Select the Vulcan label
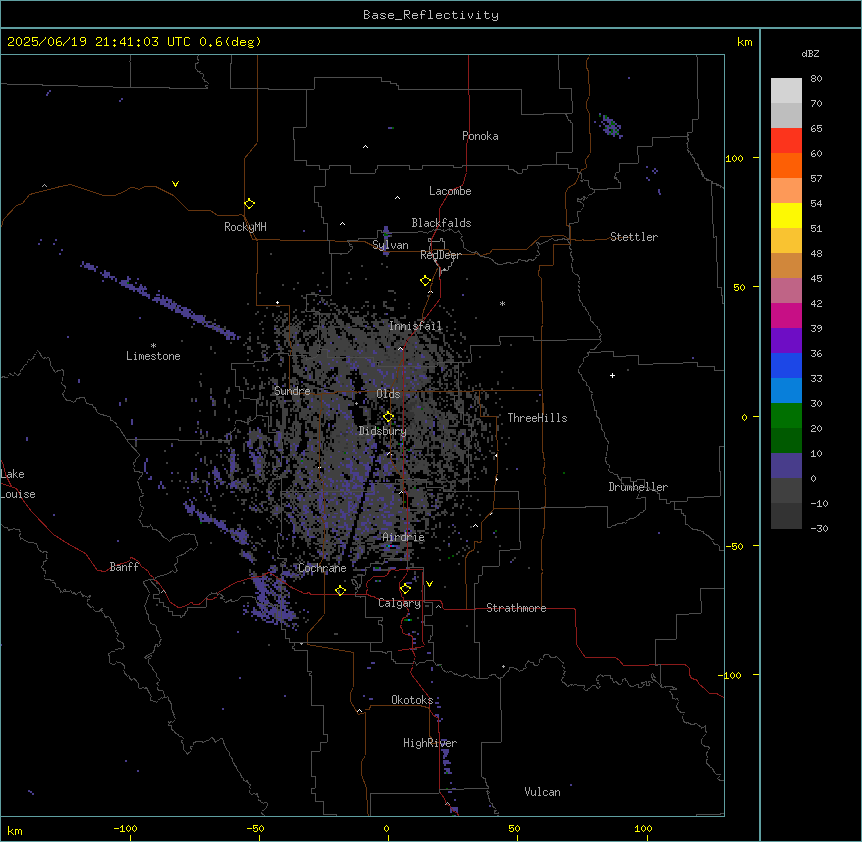The image size is (862, 842). click(543, 792)
